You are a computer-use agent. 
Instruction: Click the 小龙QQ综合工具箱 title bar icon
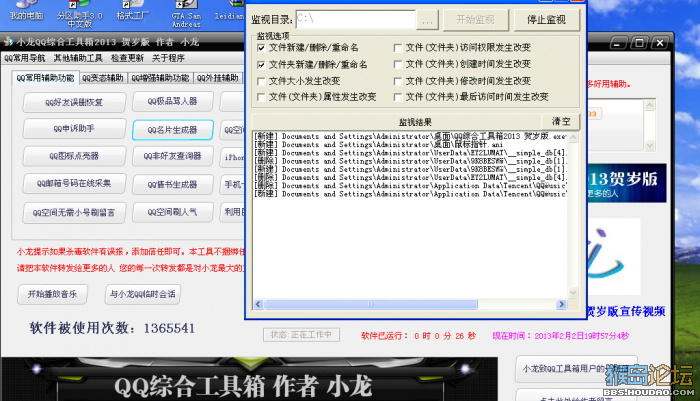click(8, 42)
